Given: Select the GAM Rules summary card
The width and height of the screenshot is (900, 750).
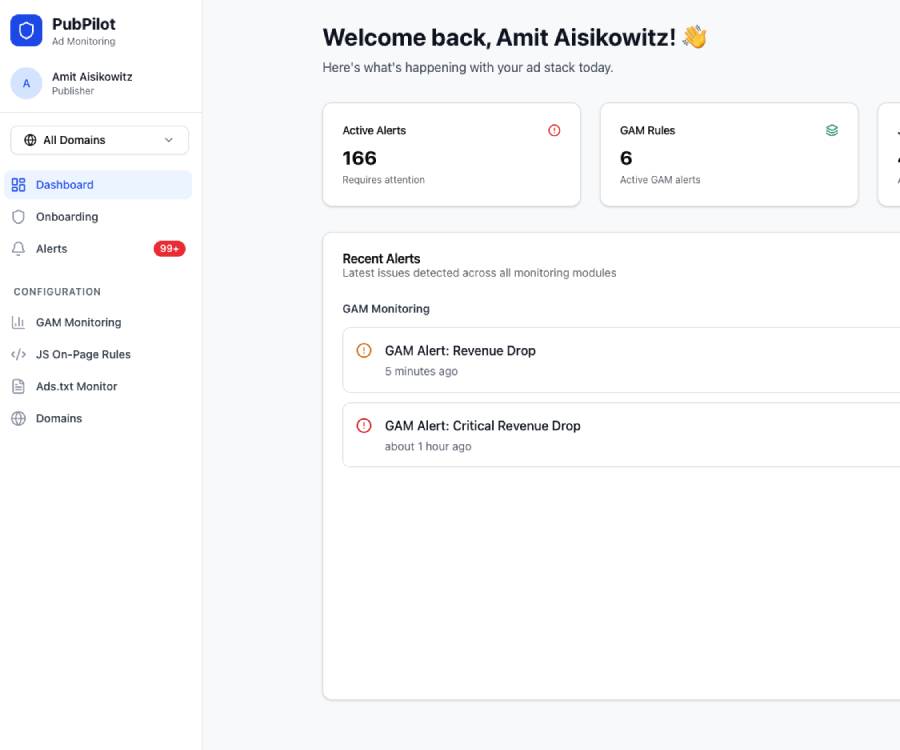Looking at the screenshot, I should coord(728,155).
